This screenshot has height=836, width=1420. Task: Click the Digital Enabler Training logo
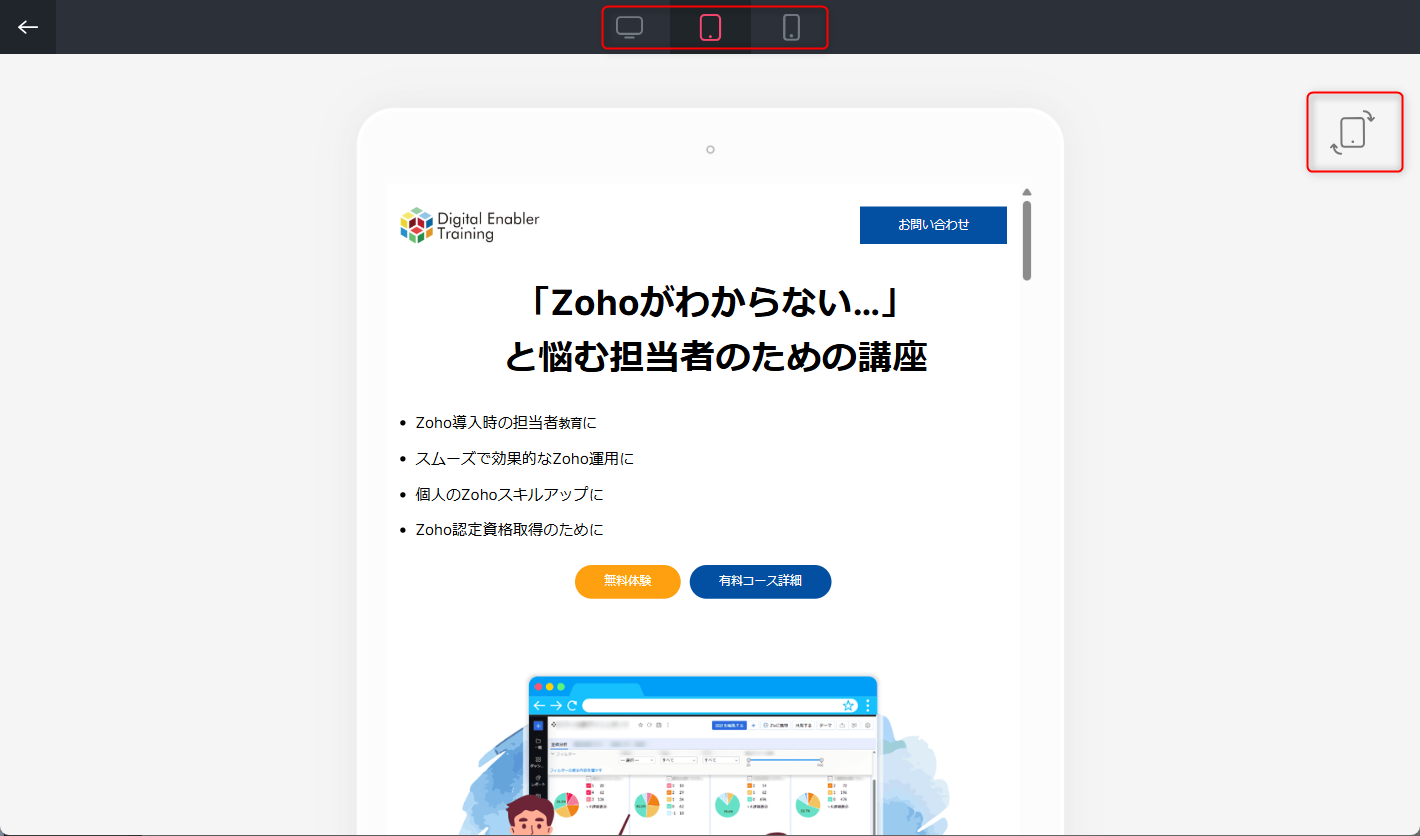coord(469,225)
